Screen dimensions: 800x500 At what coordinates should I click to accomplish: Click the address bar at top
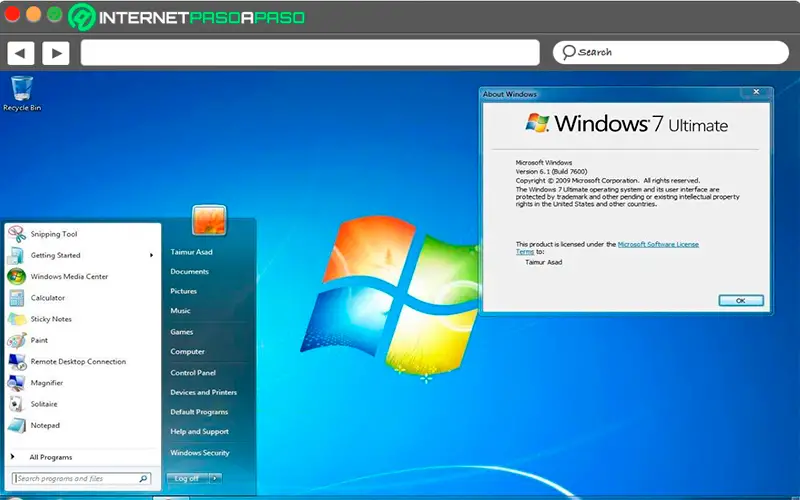click(x=310, y=53)
